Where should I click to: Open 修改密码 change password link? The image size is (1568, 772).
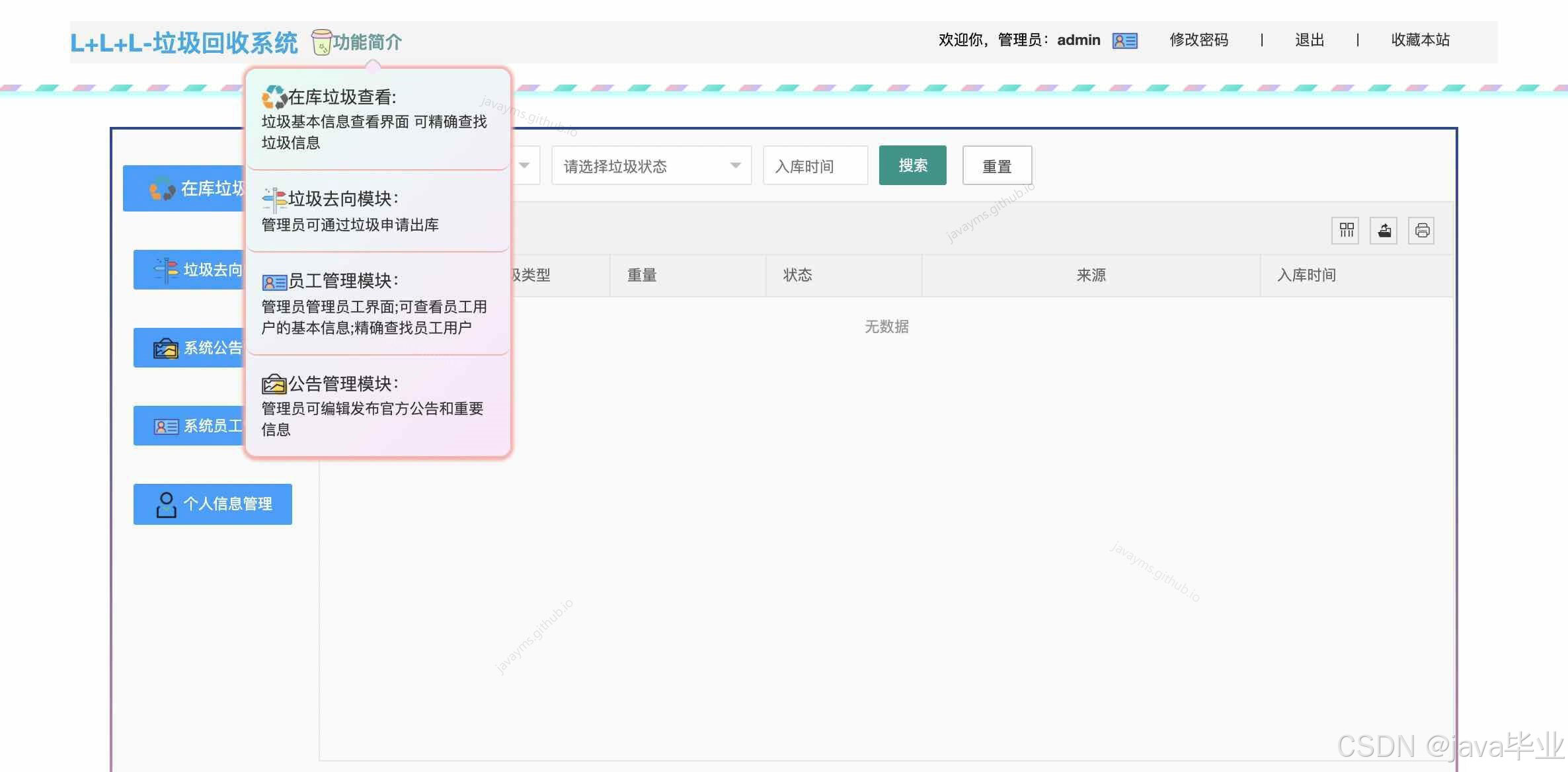1198,40
